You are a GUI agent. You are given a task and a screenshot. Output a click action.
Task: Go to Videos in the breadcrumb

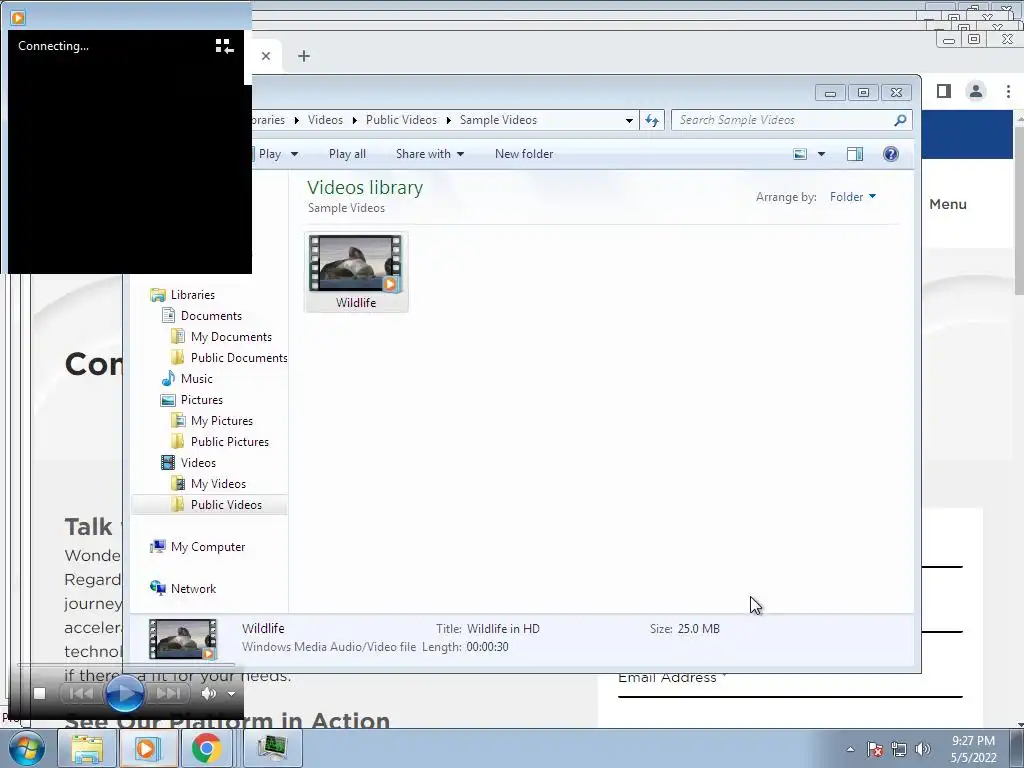point(325,120)
